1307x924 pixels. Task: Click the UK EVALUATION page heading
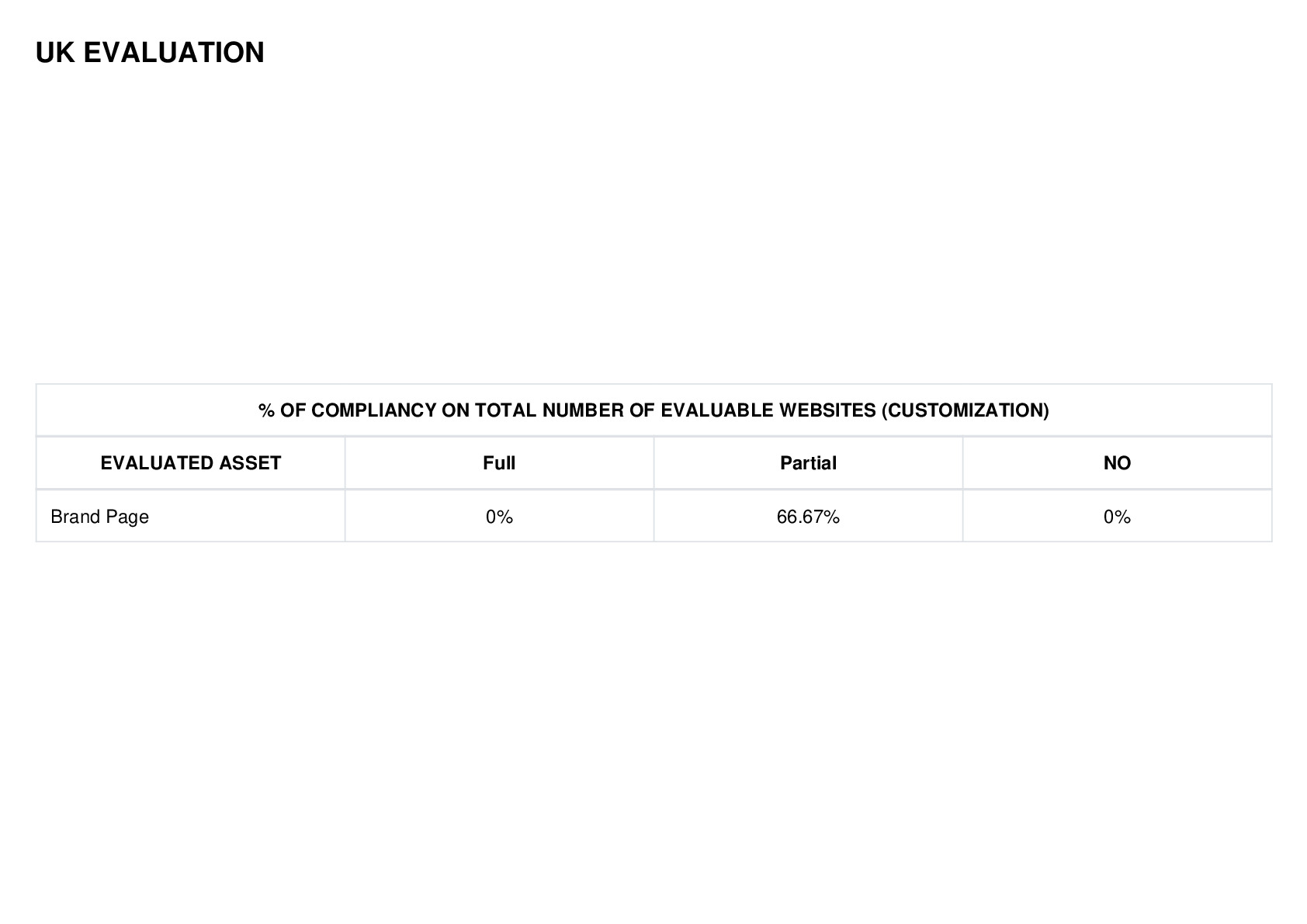coord(150,53)
